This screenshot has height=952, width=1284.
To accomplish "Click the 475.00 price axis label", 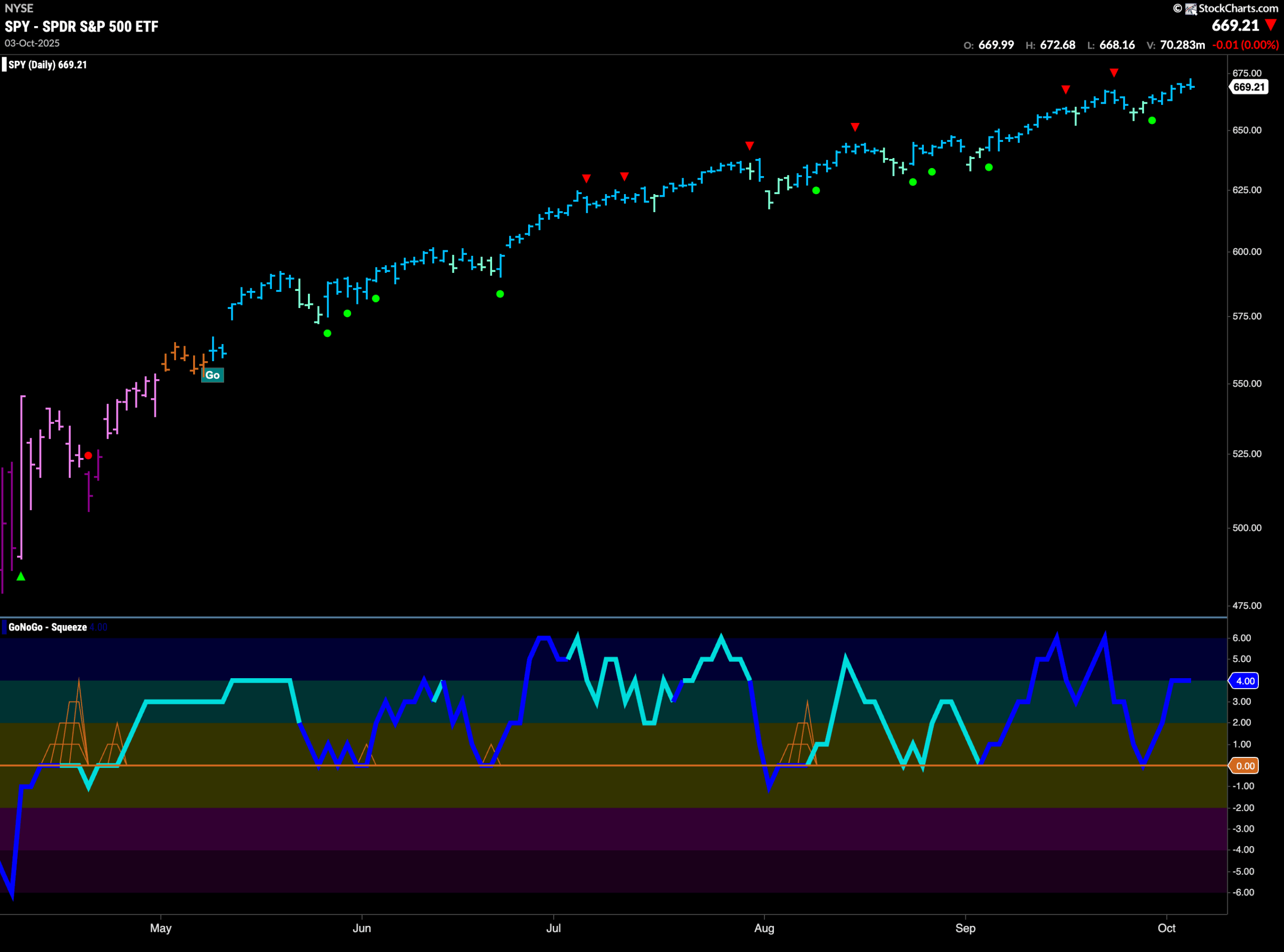I will pos(1246,606).
